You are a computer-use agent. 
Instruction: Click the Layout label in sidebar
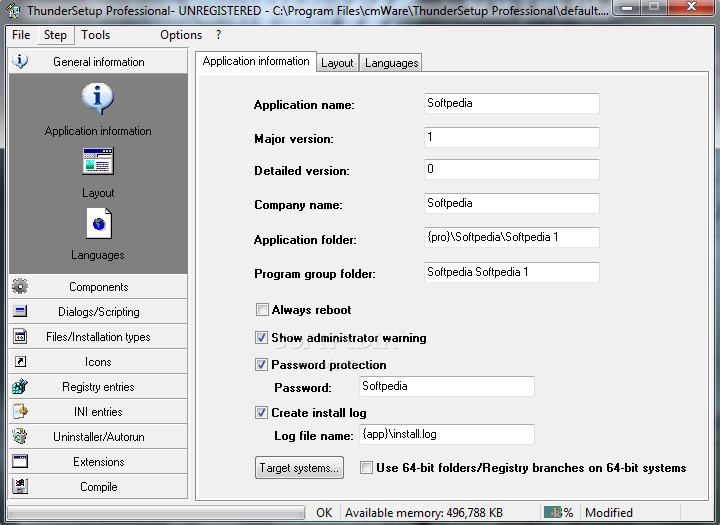pyautogui.click(x=98, y=193)
